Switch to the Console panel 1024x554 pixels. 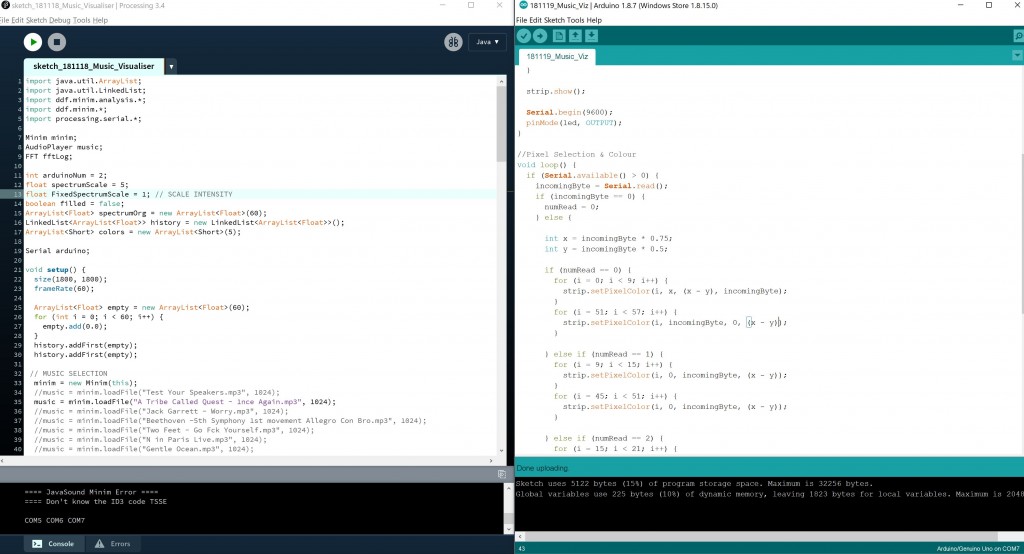pyautogui.click(x=52, y=543)
